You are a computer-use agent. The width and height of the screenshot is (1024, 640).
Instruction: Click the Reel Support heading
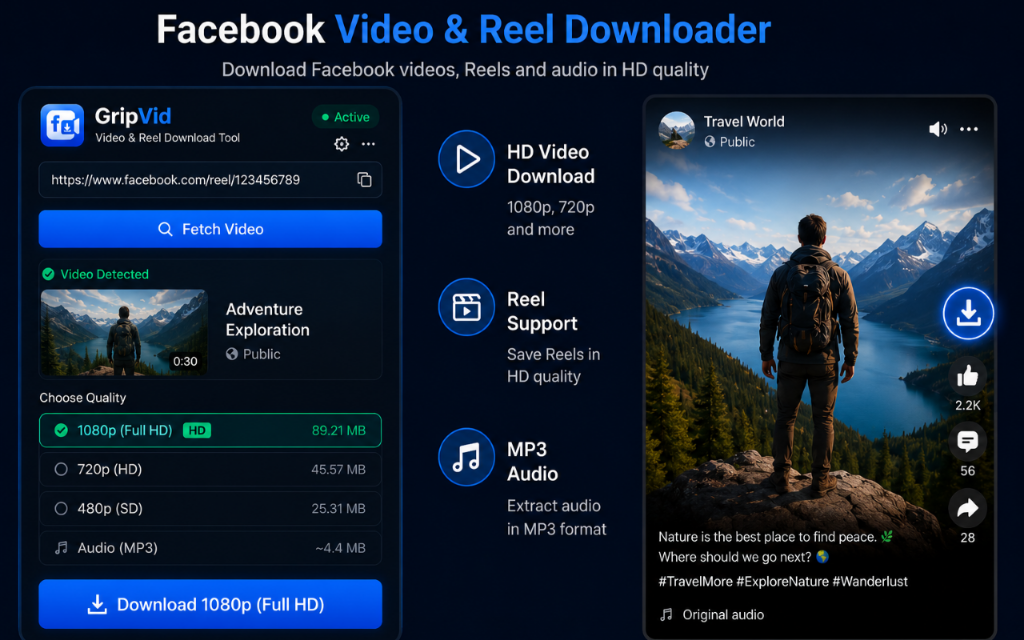542,312
